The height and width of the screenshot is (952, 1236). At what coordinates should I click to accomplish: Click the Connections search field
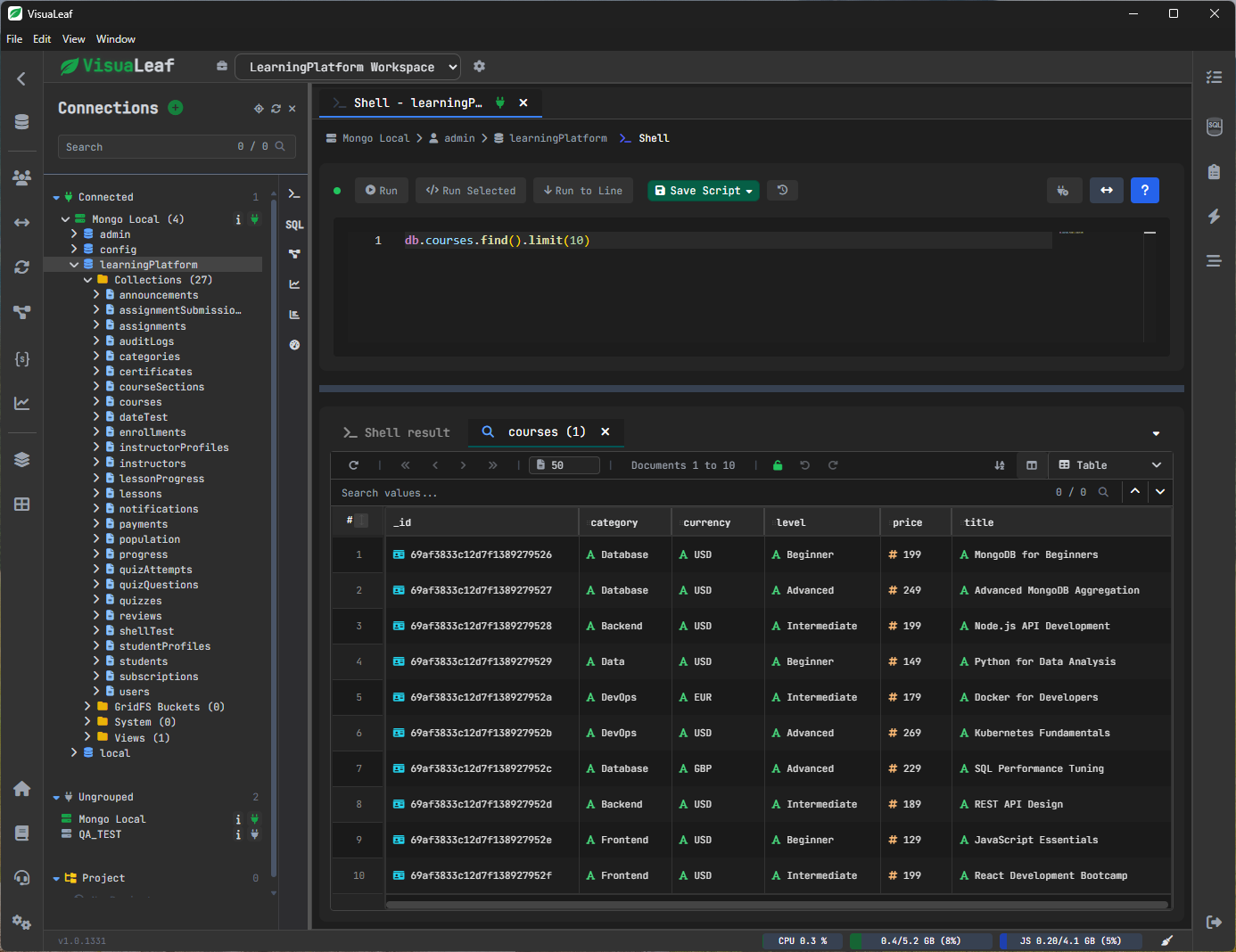coord(175,147)
